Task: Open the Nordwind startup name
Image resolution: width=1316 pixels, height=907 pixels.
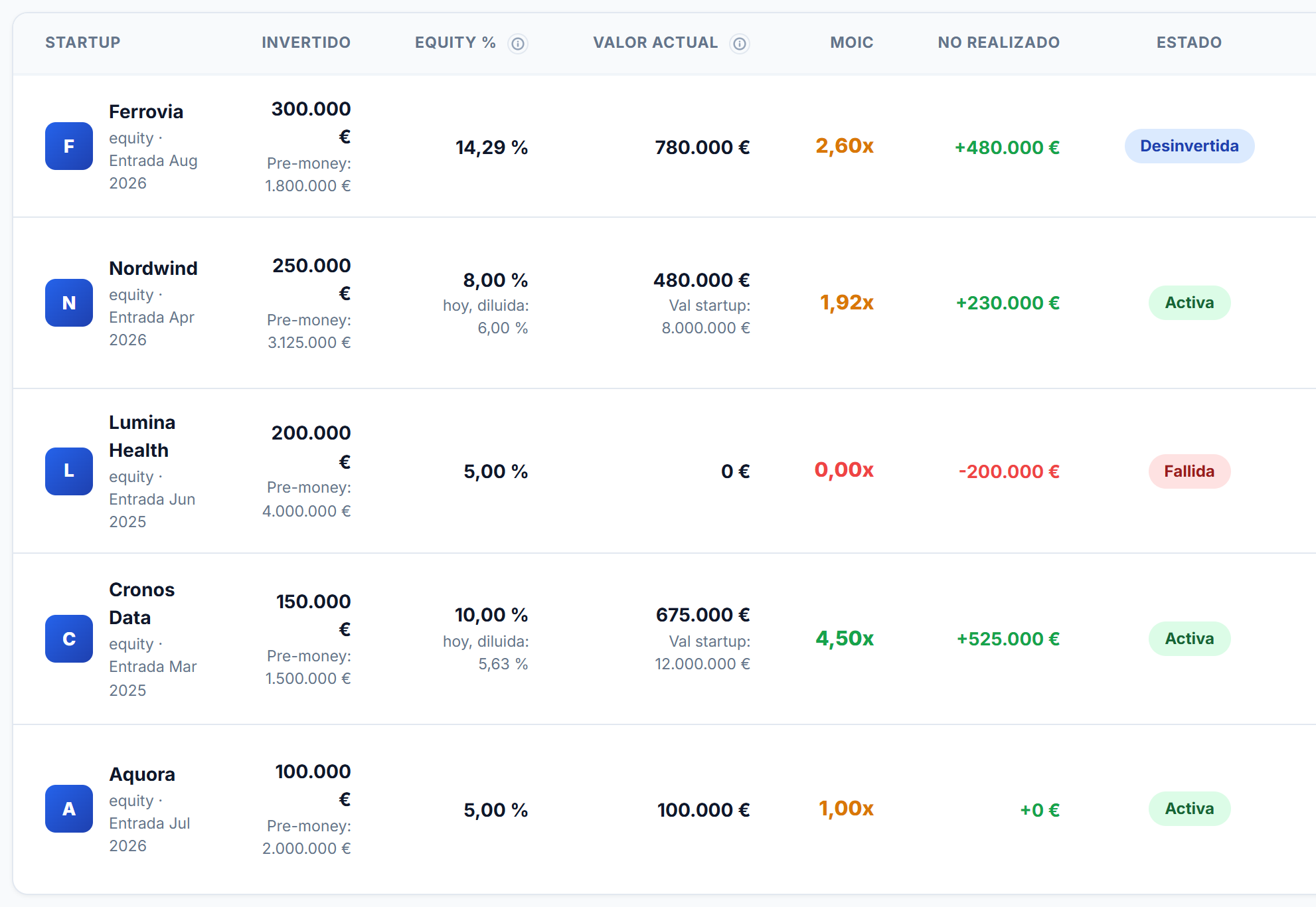Action: [153, 268]
